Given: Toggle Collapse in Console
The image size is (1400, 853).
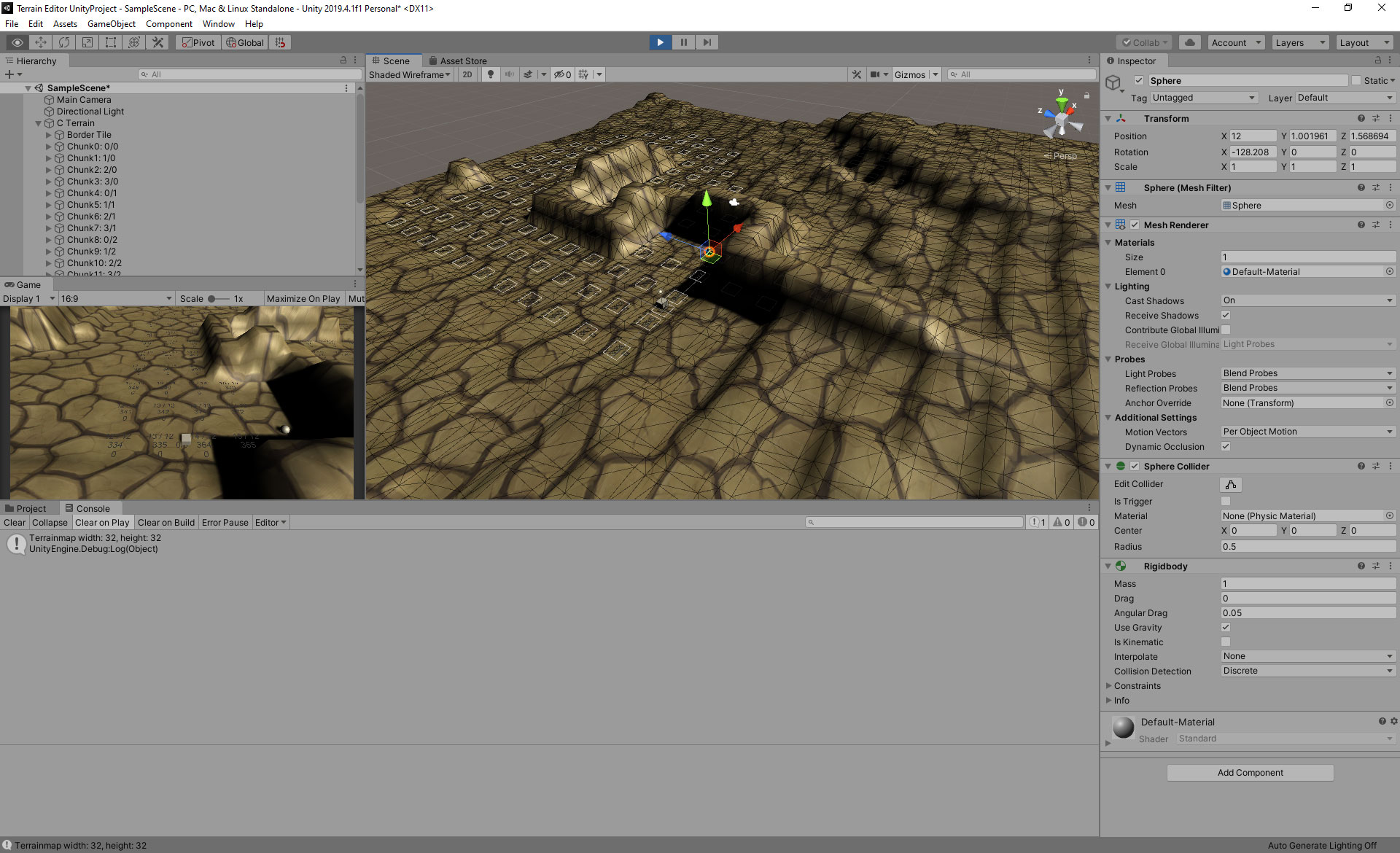Looking at the screenshot, I should (x=50, y=523).
